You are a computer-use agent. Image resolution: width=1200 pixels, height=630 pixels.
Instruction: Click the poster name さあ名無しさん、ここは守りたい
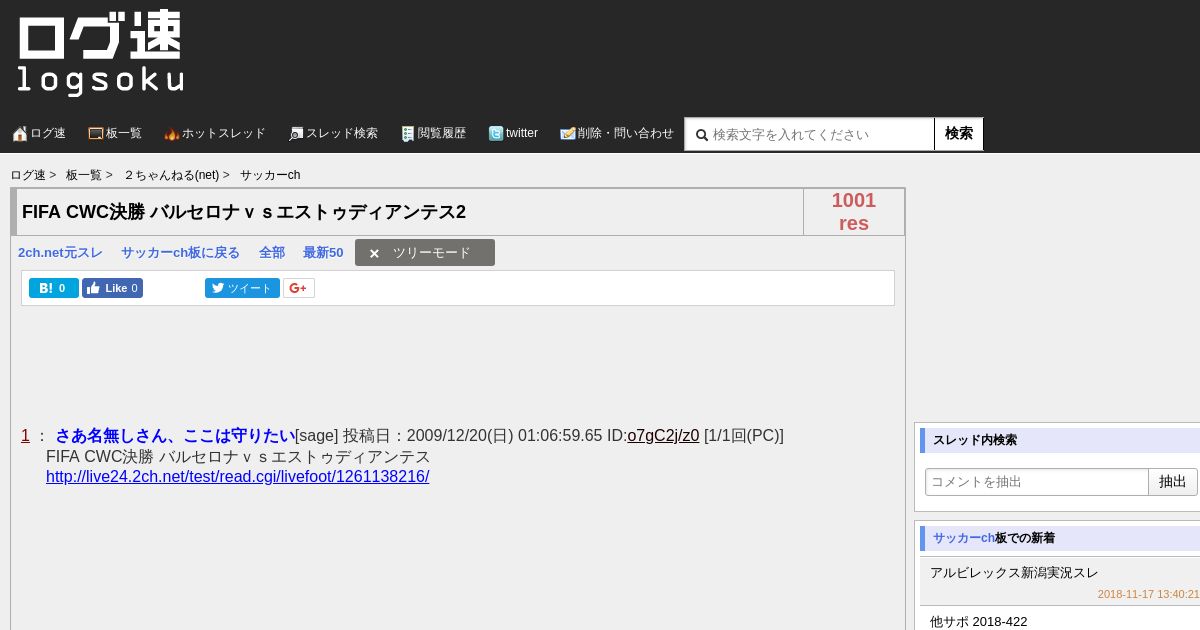click(175, 436)
